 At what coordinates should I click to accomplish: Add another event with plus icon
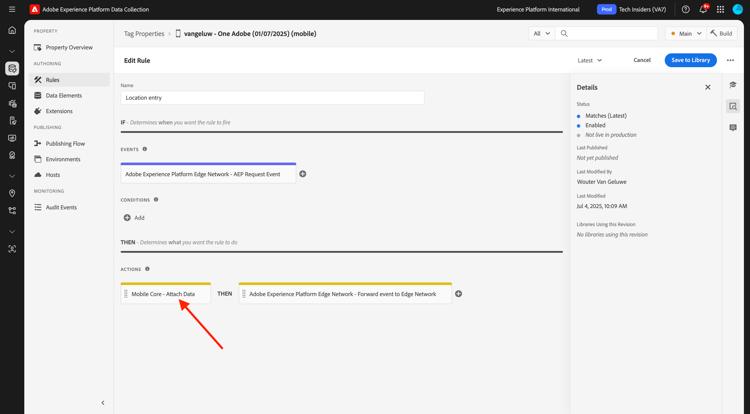pyautogui.click(x=303, y=174)
